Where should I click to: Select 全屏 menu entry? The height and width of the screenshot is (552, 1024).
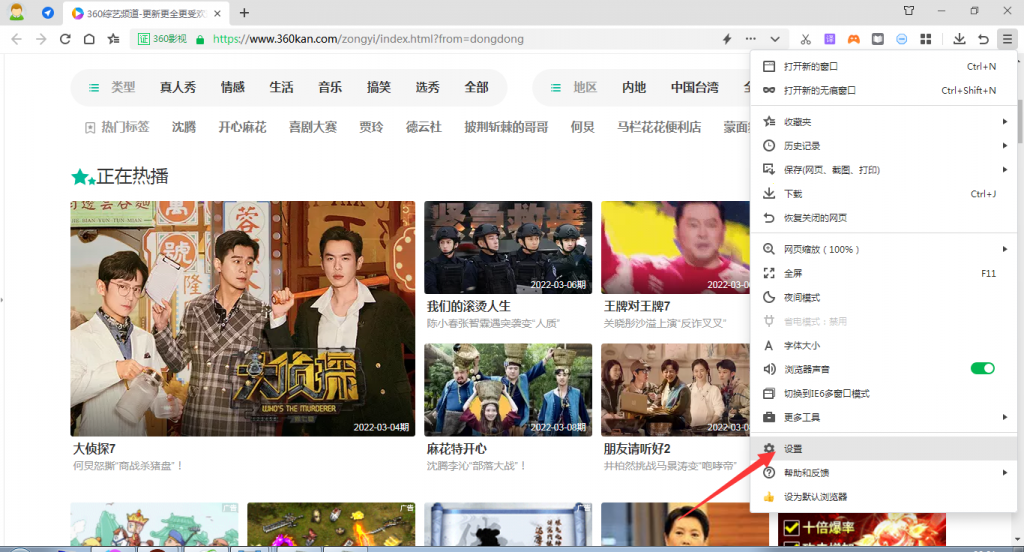pyautogui.click(x=884, y=274)
